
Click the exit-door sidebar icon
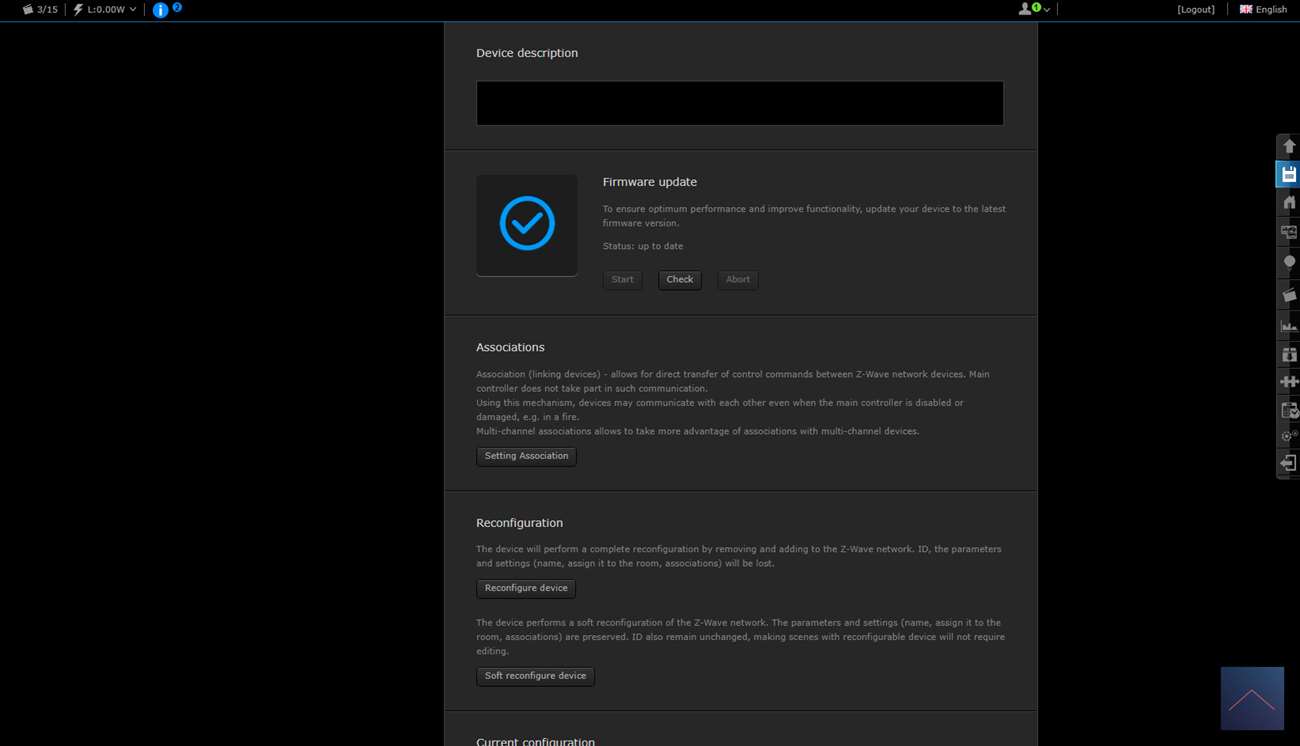pyautogui.click(x=1288, y=463)
